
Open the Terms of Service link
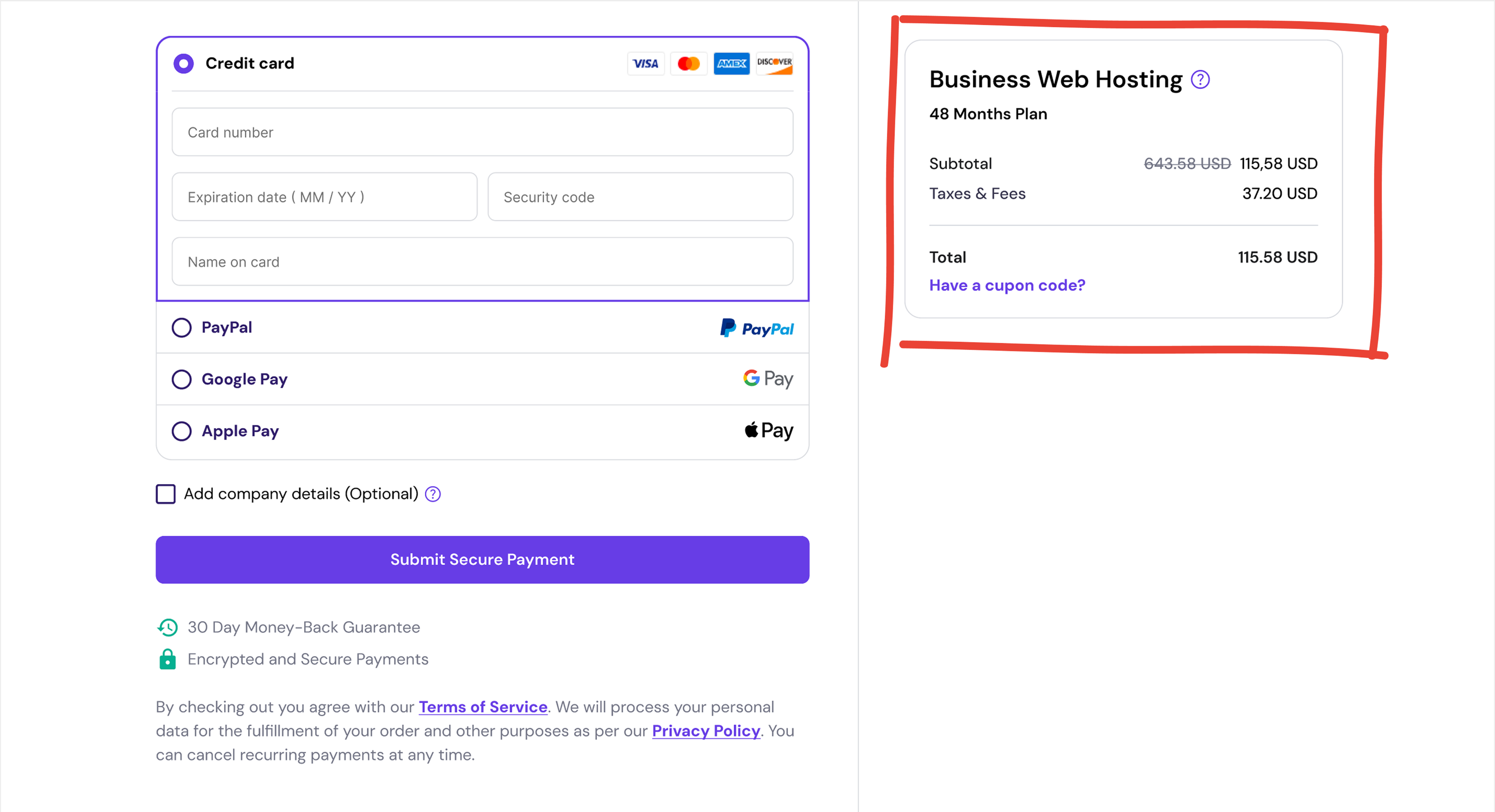pyautogui.click(x=483, y=707)
